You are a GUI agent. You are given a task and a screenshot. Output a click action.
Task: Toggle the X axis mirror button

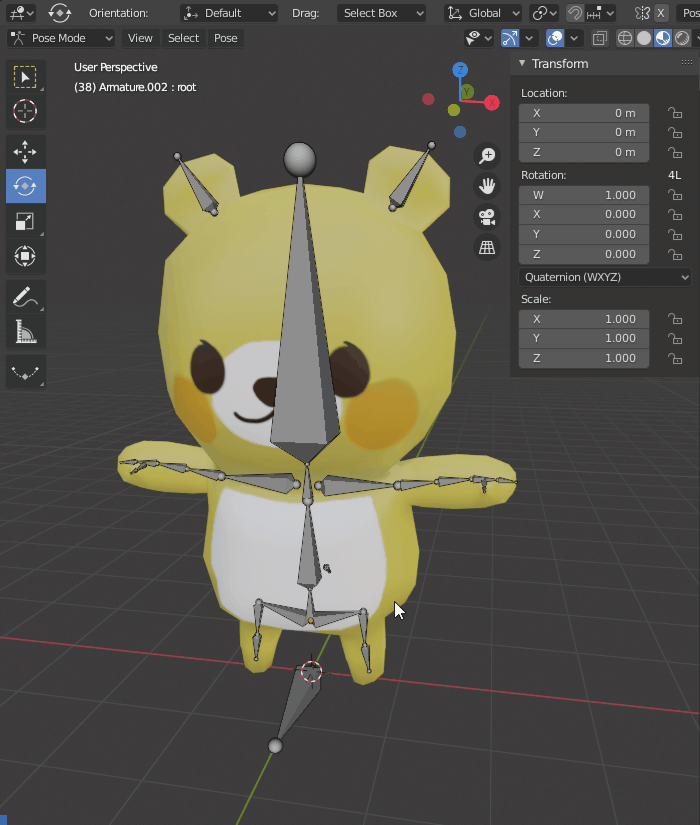tap(661, 13)
